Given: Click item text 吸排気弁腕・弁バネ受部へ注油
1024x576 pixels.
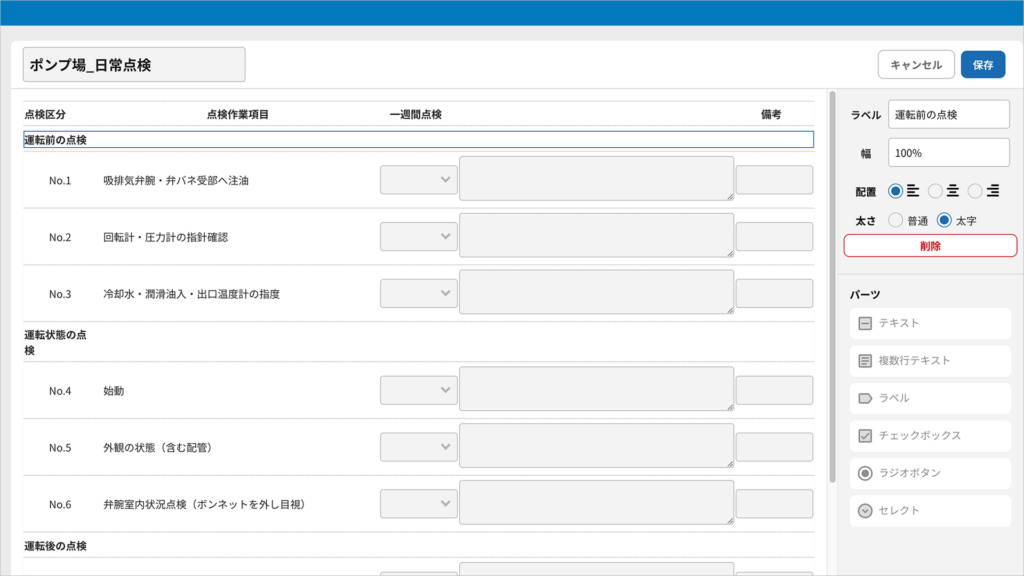Looking at the screenshot, I should point(176,180).
